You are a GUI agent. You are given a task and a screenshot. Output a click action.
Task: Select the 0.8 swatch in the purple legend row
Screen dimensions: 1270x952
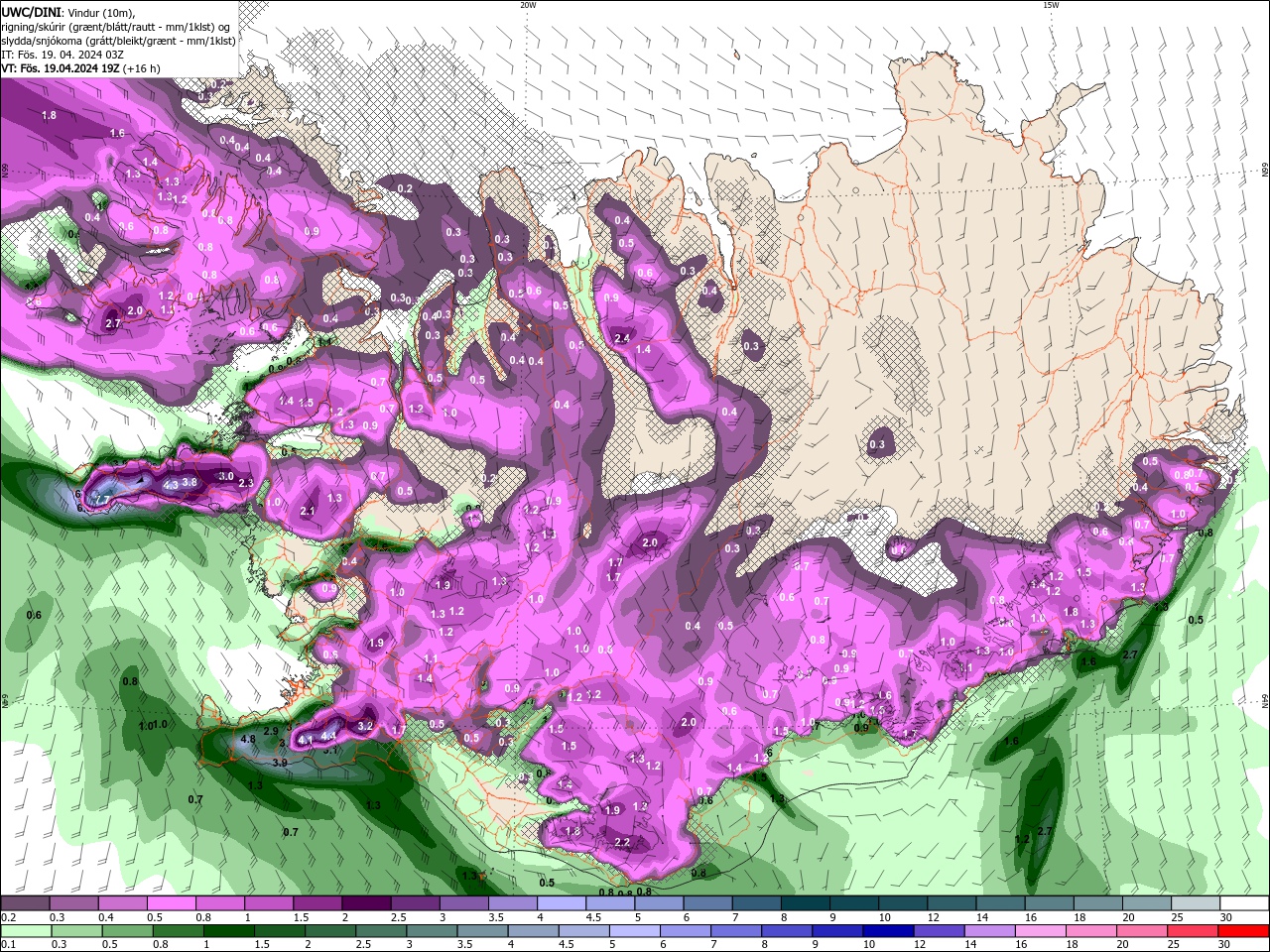(219, 903)
